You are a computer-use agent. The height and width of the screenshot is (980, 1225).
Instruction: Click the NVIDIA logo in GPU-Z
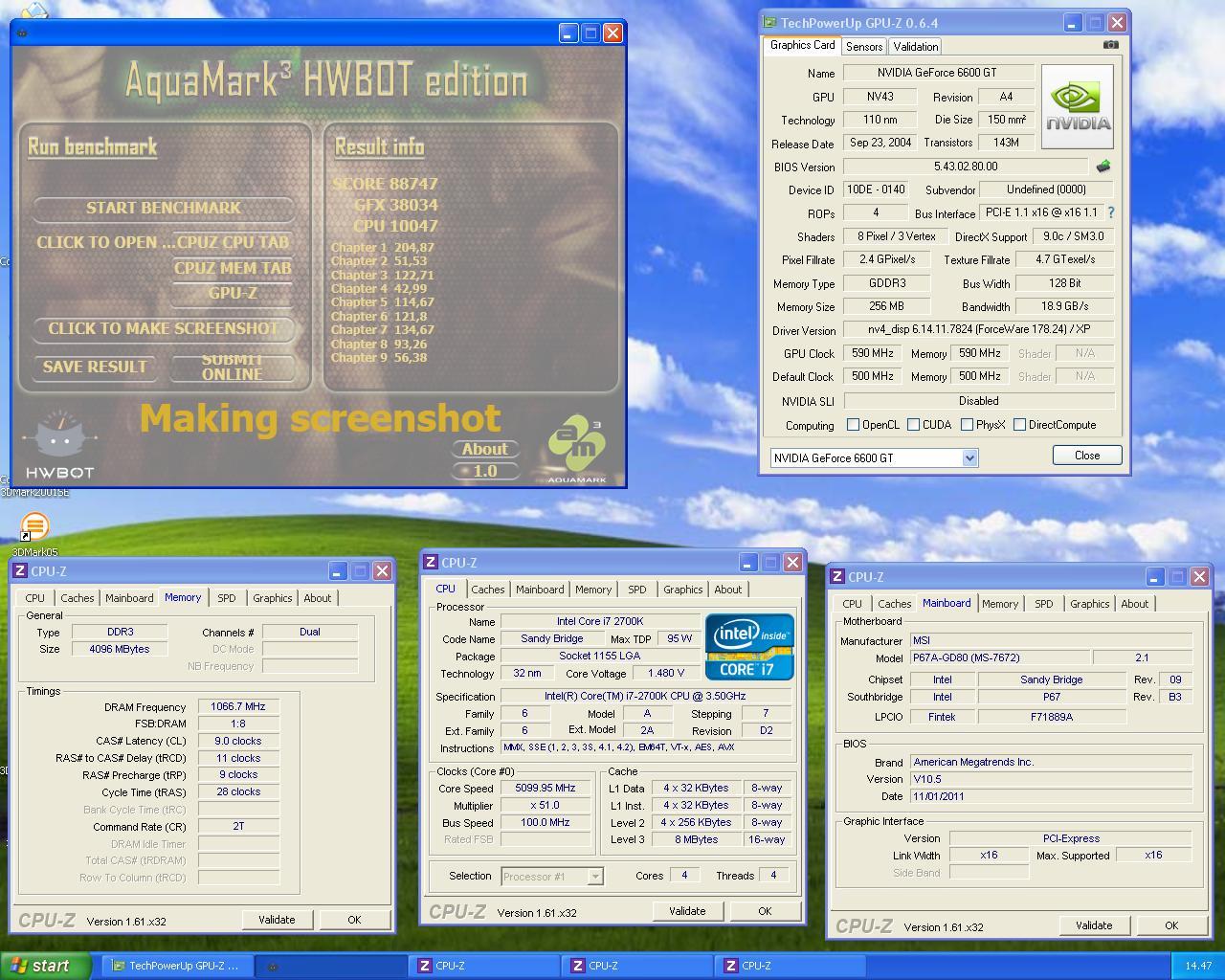[x=1078, y=106]
